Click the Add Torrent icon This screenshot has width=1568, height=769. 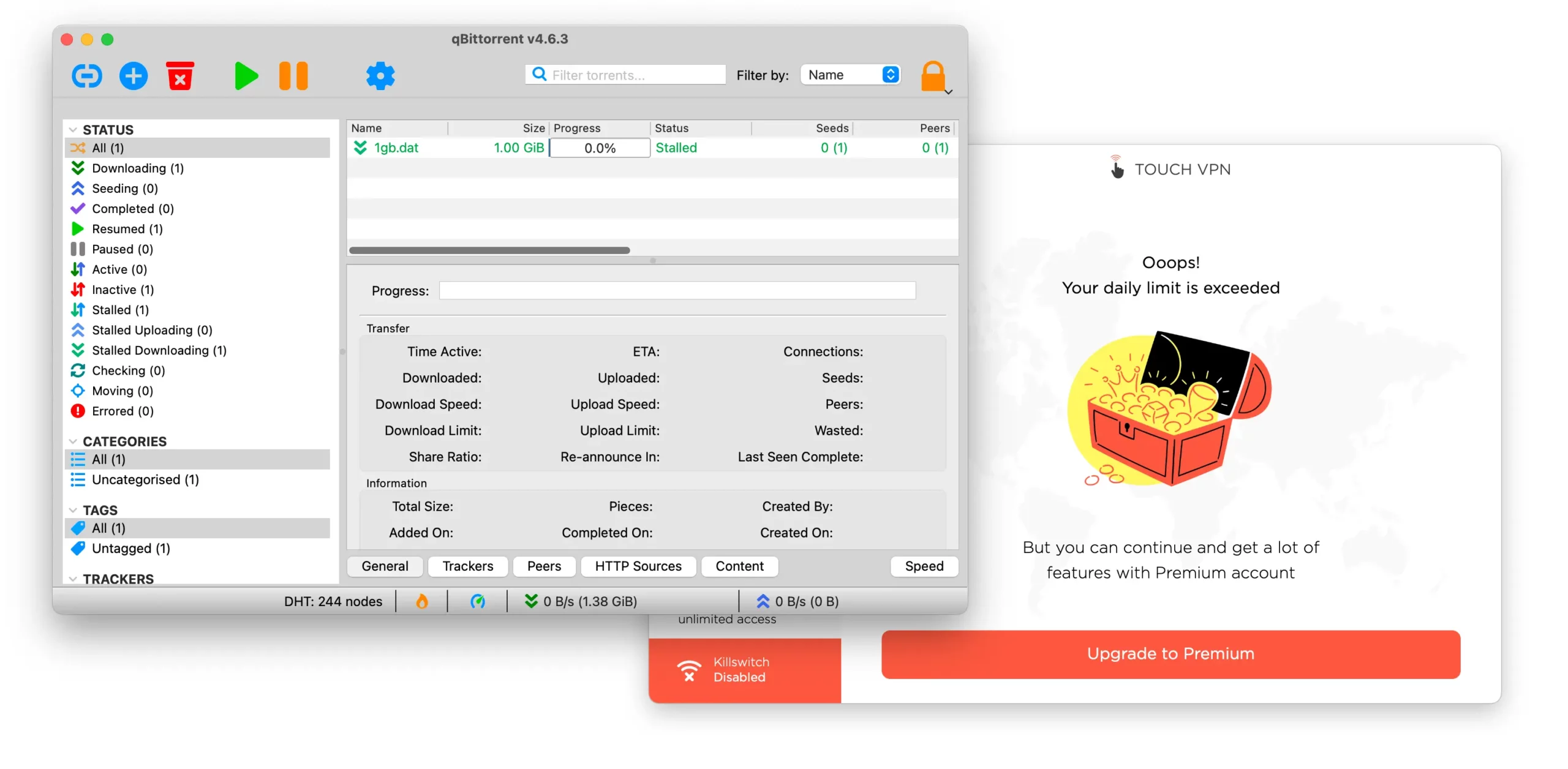coord(133,76)
